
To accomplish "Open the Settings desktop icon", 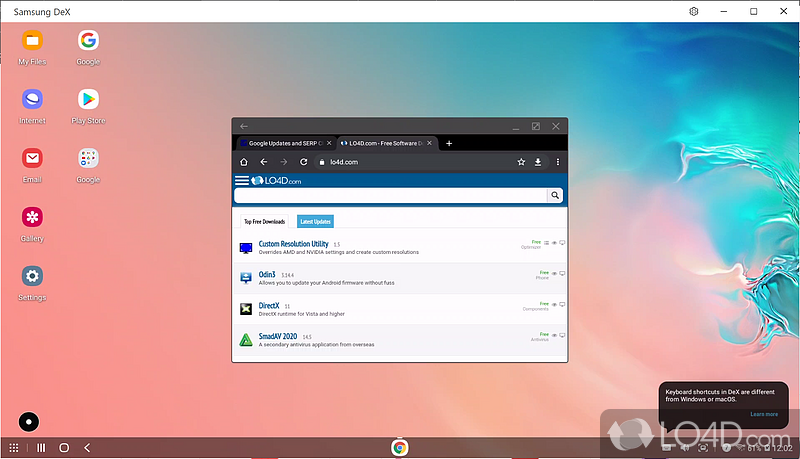I will [x=32, y=276].
